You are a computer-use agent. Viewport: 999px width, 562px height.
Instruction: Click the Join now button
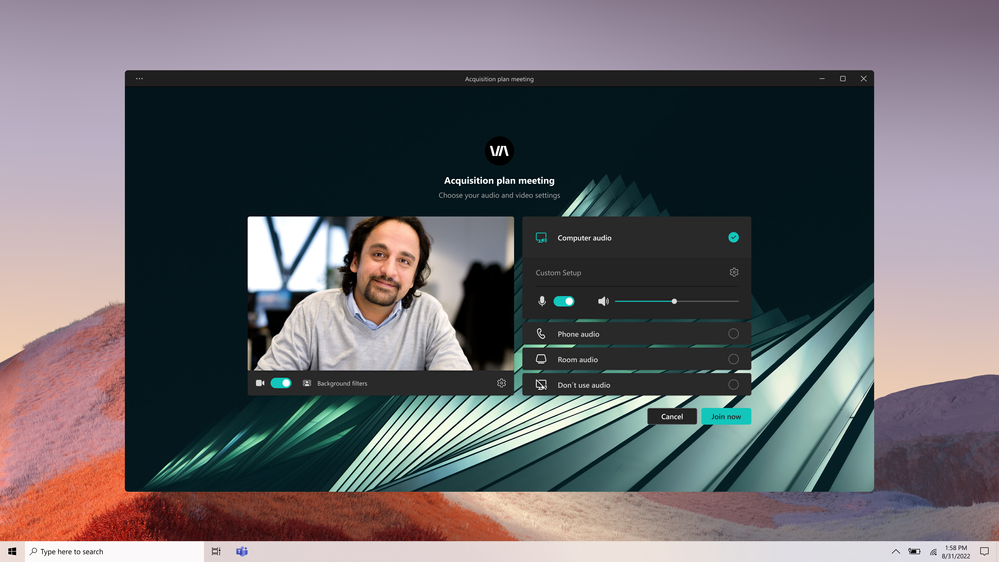[x=726, y=416]
